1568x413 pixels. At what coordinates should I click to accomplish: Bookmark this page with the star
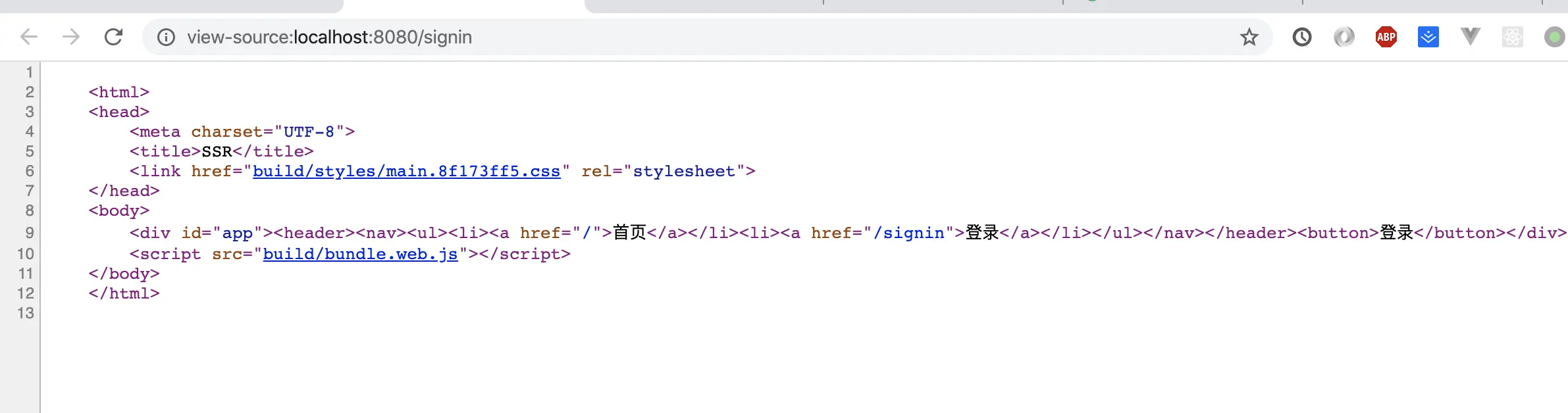(x=1249, y=37)
